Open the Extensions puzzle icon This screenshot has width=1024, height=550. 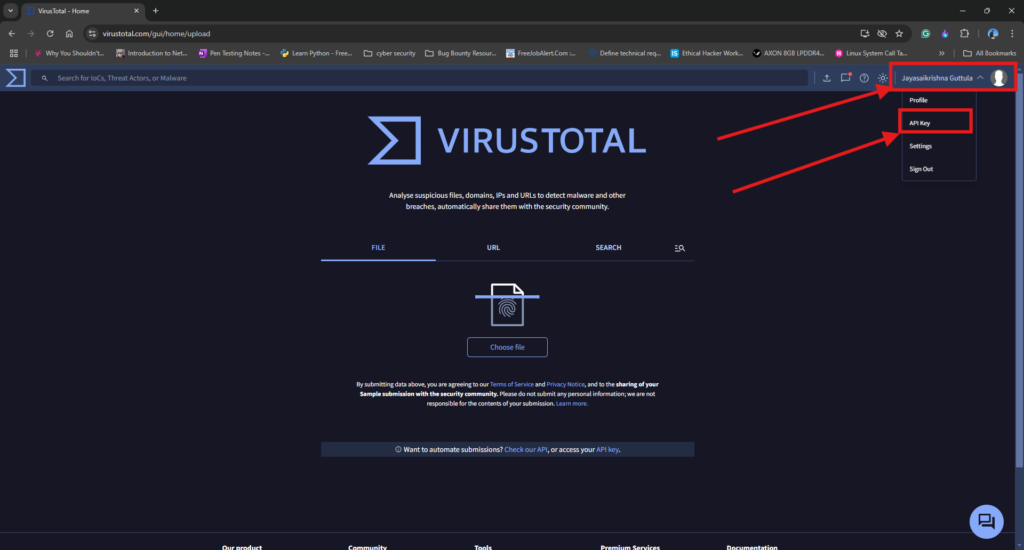(x=965, y=33)
